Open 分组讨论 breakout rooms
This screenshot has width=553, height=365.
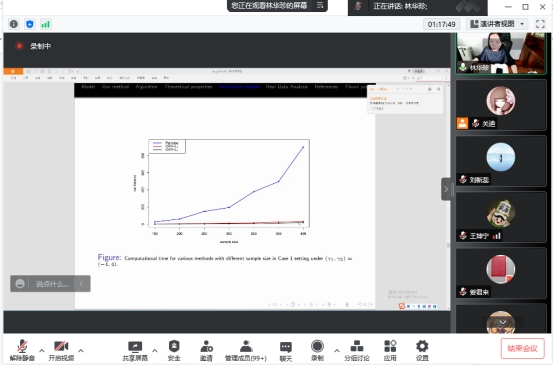(357, 350)
